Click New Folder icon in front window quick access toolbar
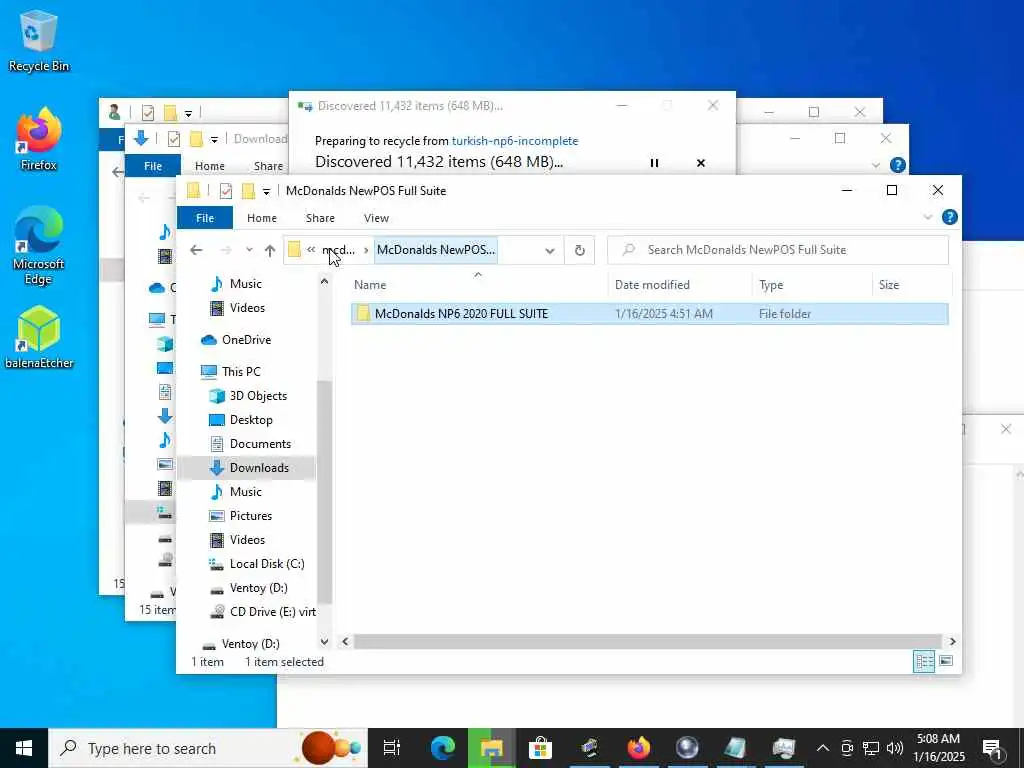Viewport: 1024px width, 768px height. pos(248,191)
